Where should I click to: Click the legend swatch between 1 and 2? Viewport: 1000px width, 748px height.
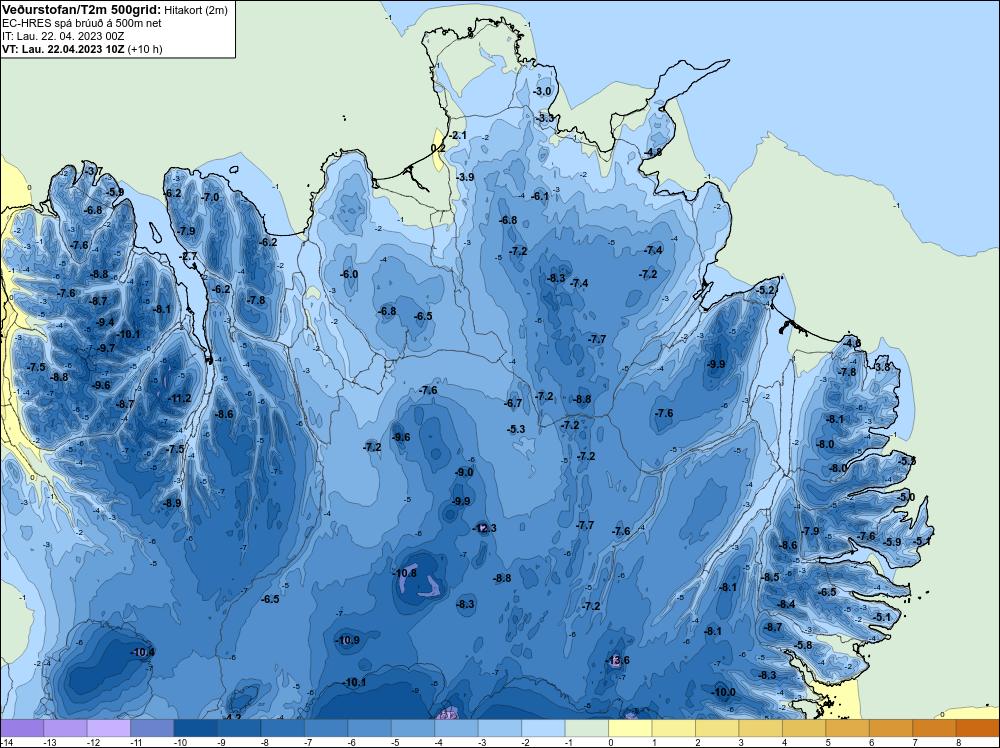[x=673, y=728]
